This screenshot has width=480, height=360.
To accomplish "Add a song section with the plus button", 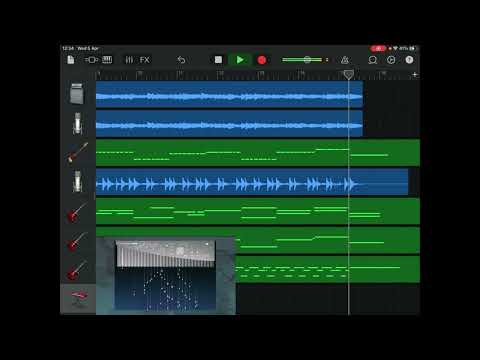I will coord(415,75).
